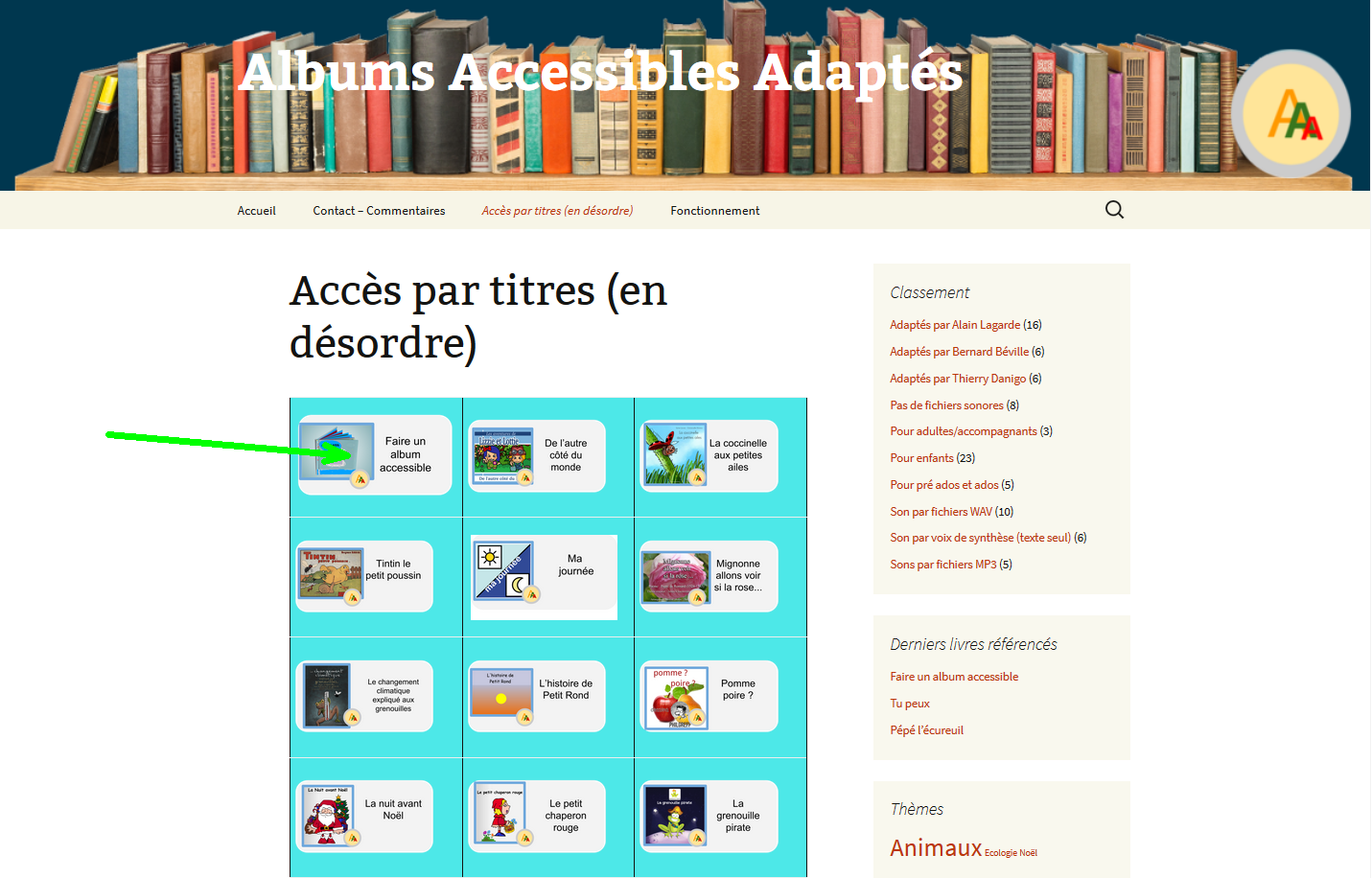Open the Contact – Commentaires menu
The height and width of the screenshot is (878, 1372).
pyautogui.click(x=379, y=211)
